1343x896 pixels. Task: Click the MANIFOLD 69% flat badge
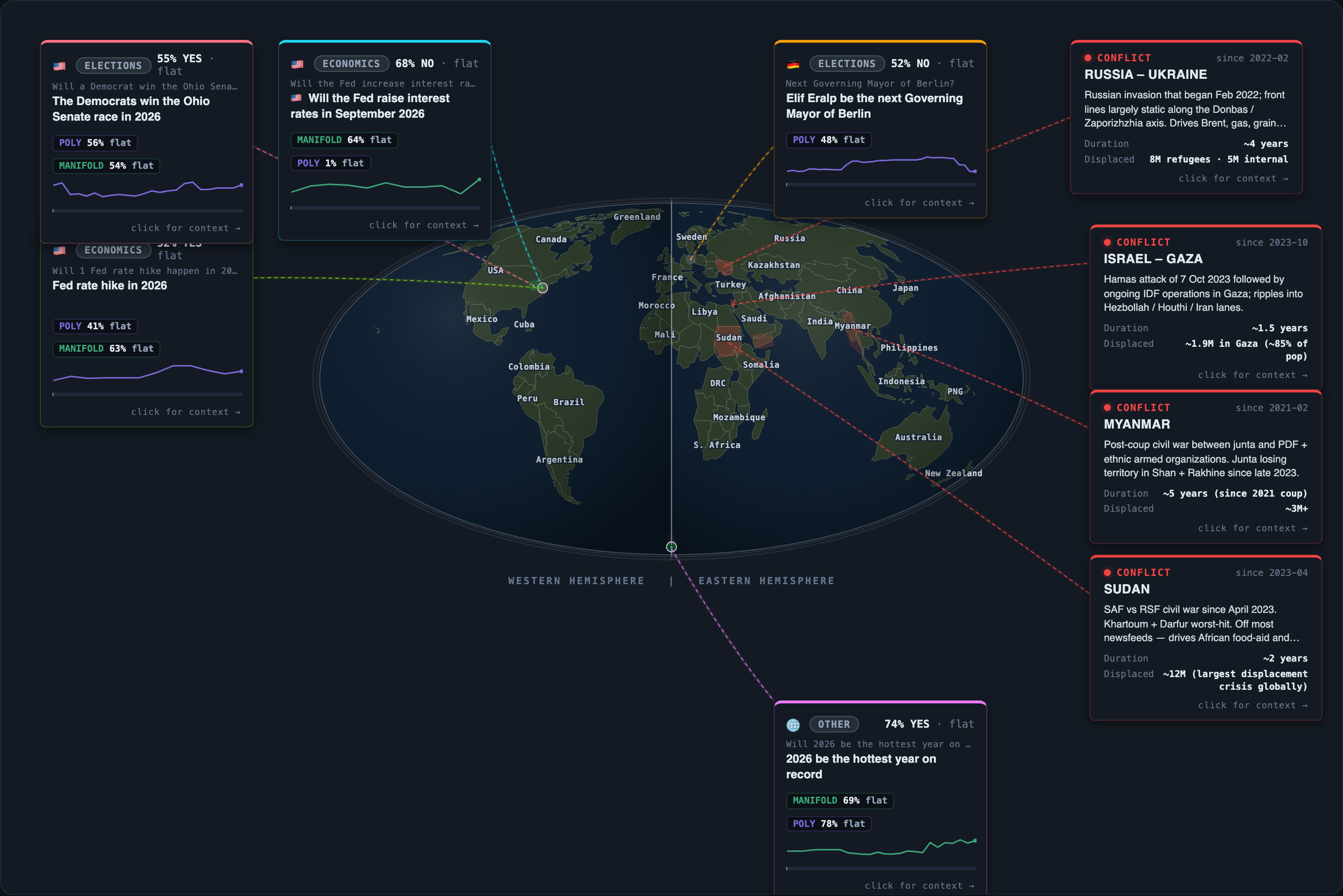click(x=839, y=801)
